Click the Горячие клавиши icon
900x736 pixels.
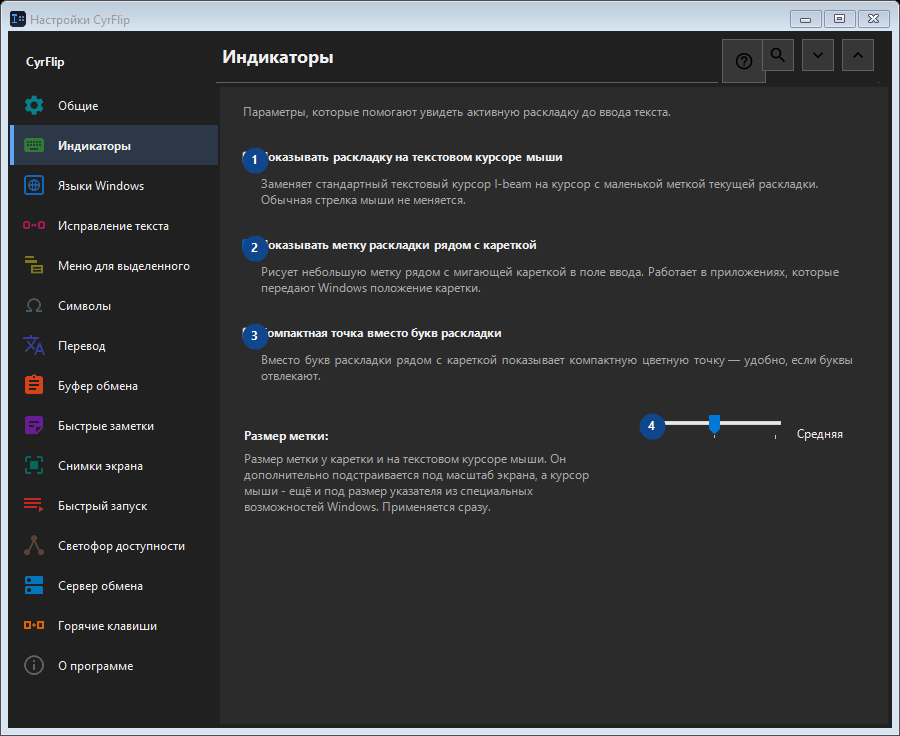[x=34, y=625]
